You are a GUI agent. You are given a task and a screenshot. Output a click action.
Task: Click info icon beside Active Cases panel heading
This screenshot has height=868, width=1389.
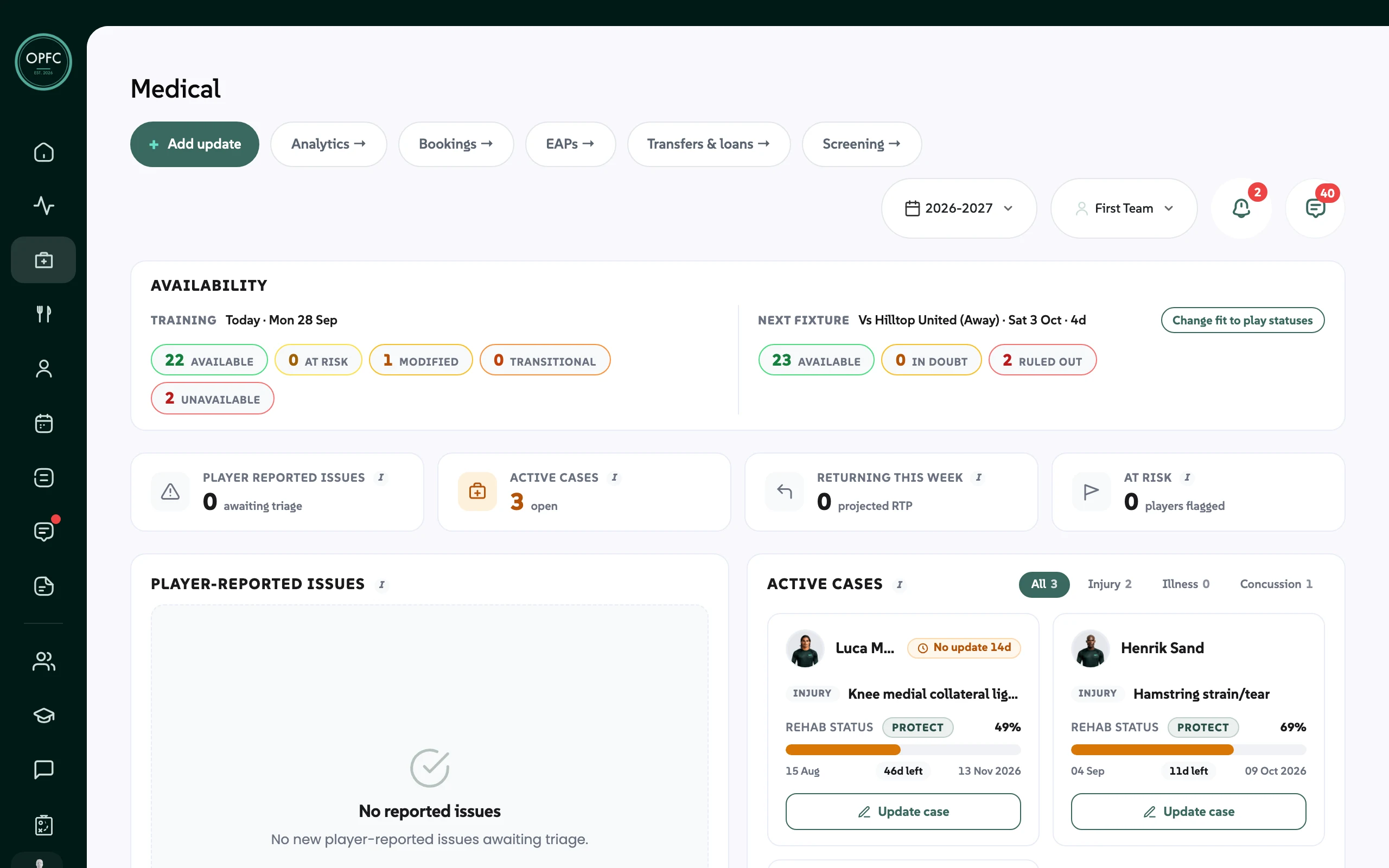point(900,584)
